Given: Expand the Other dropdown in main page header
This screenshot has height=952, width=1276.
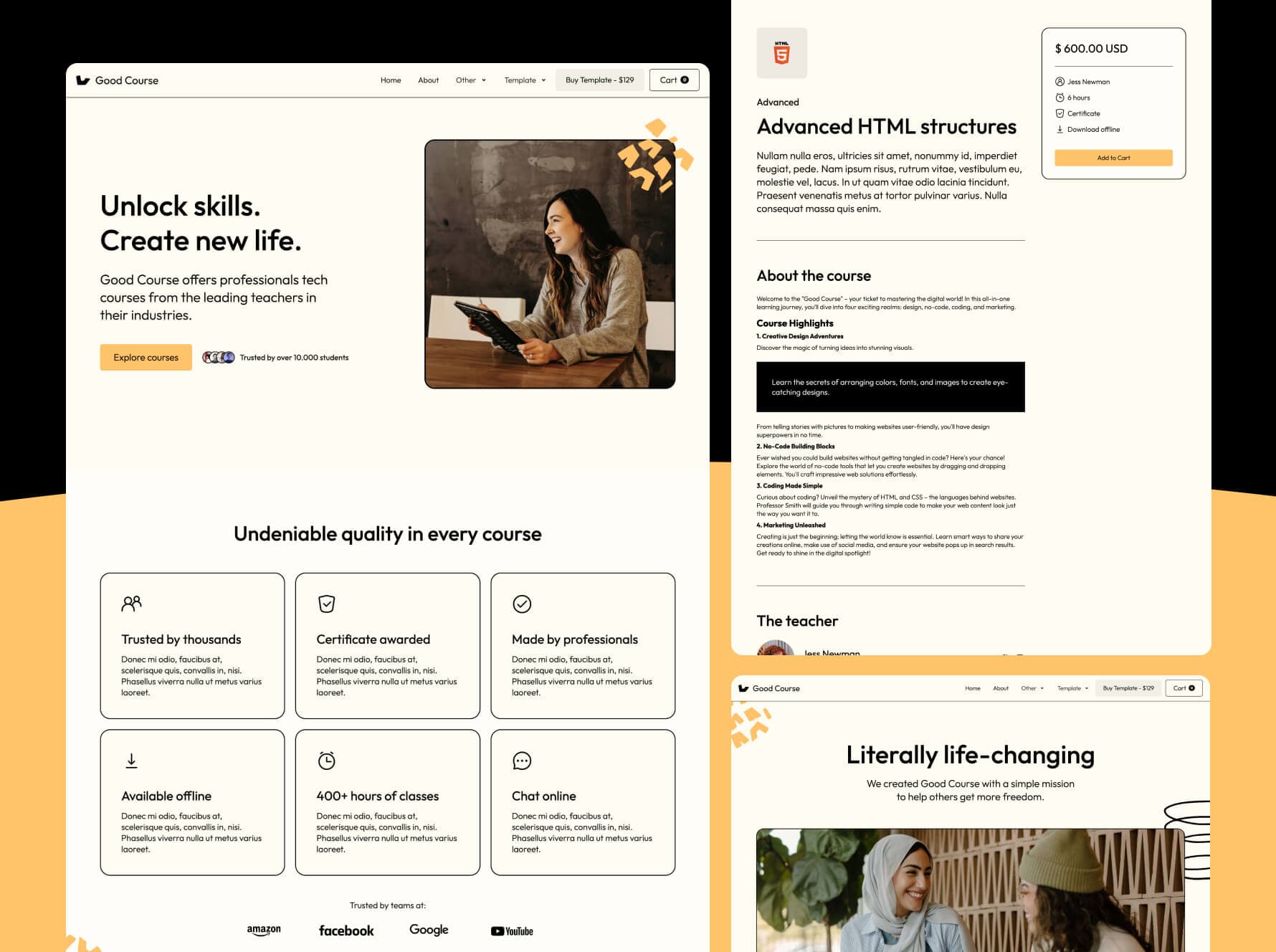Looking at the screenshot, I should tap(471, 80).
